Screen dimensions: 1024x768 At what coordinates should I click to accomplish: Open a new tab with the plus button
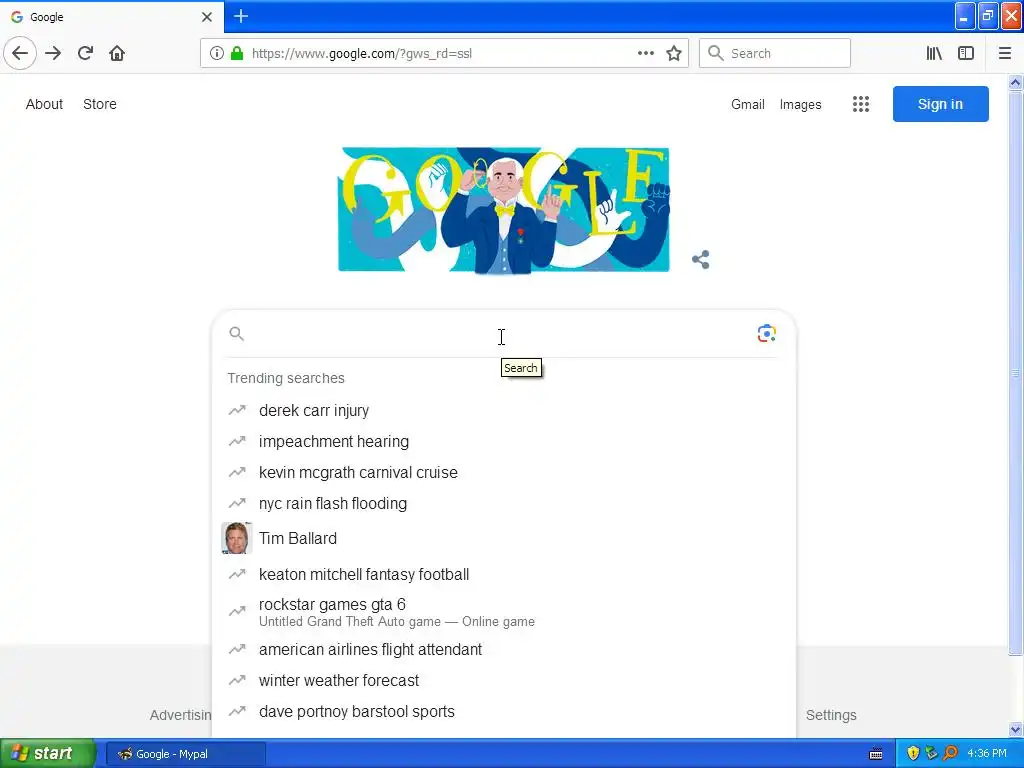pos(241,16)
